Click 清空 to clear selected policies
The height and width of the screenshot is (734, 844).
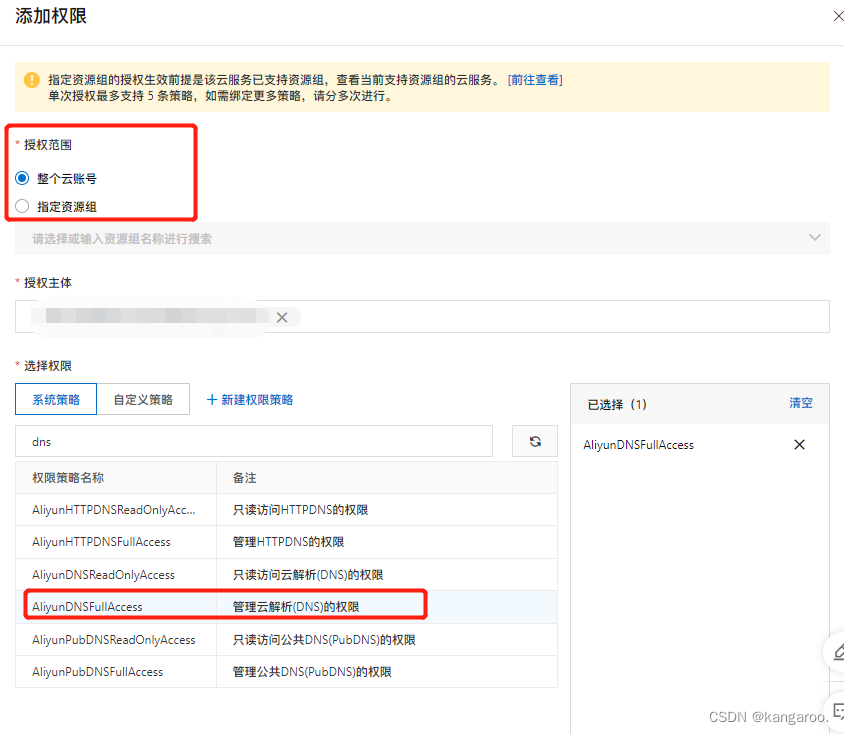click(800, 403)
